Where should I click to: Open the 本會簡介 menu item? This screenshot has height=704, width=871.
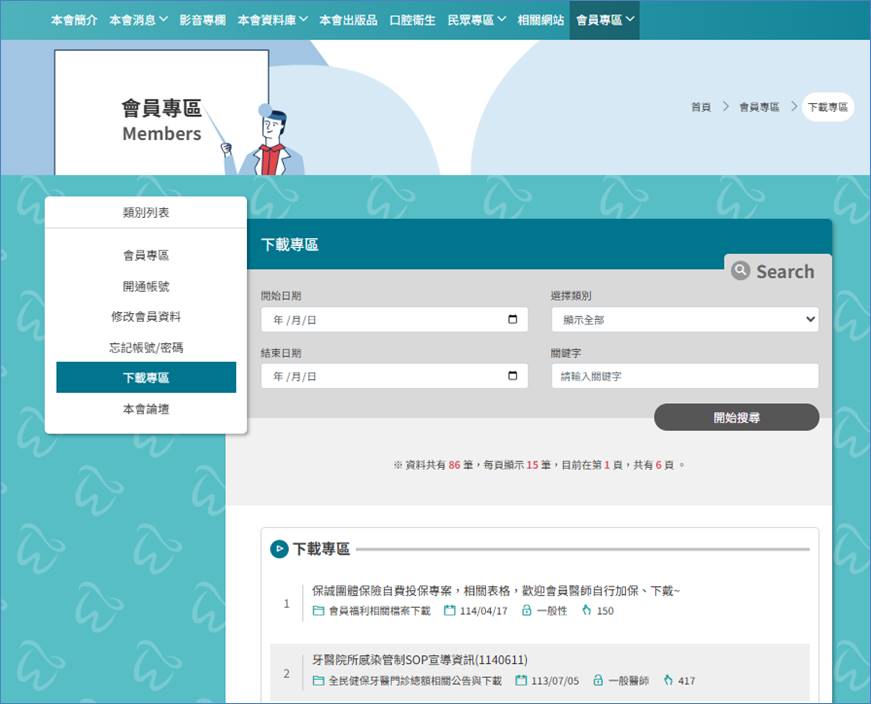click(74, 21)
